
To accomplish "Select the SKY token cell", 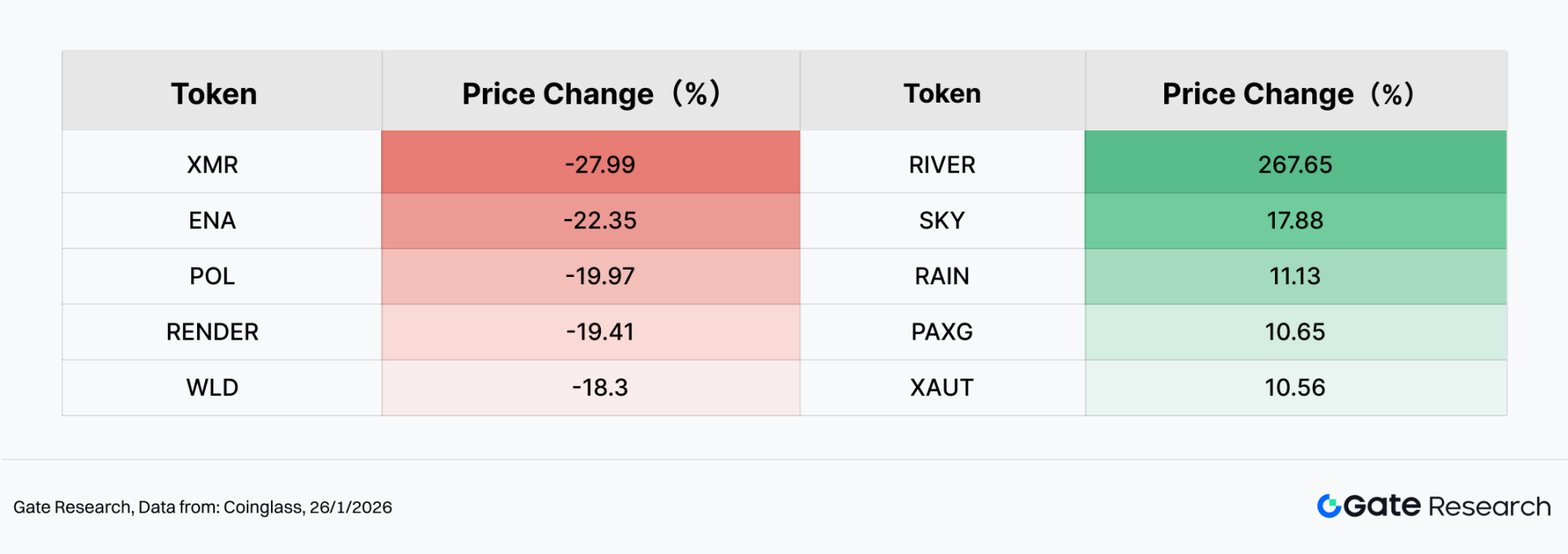I will [942, 221].
